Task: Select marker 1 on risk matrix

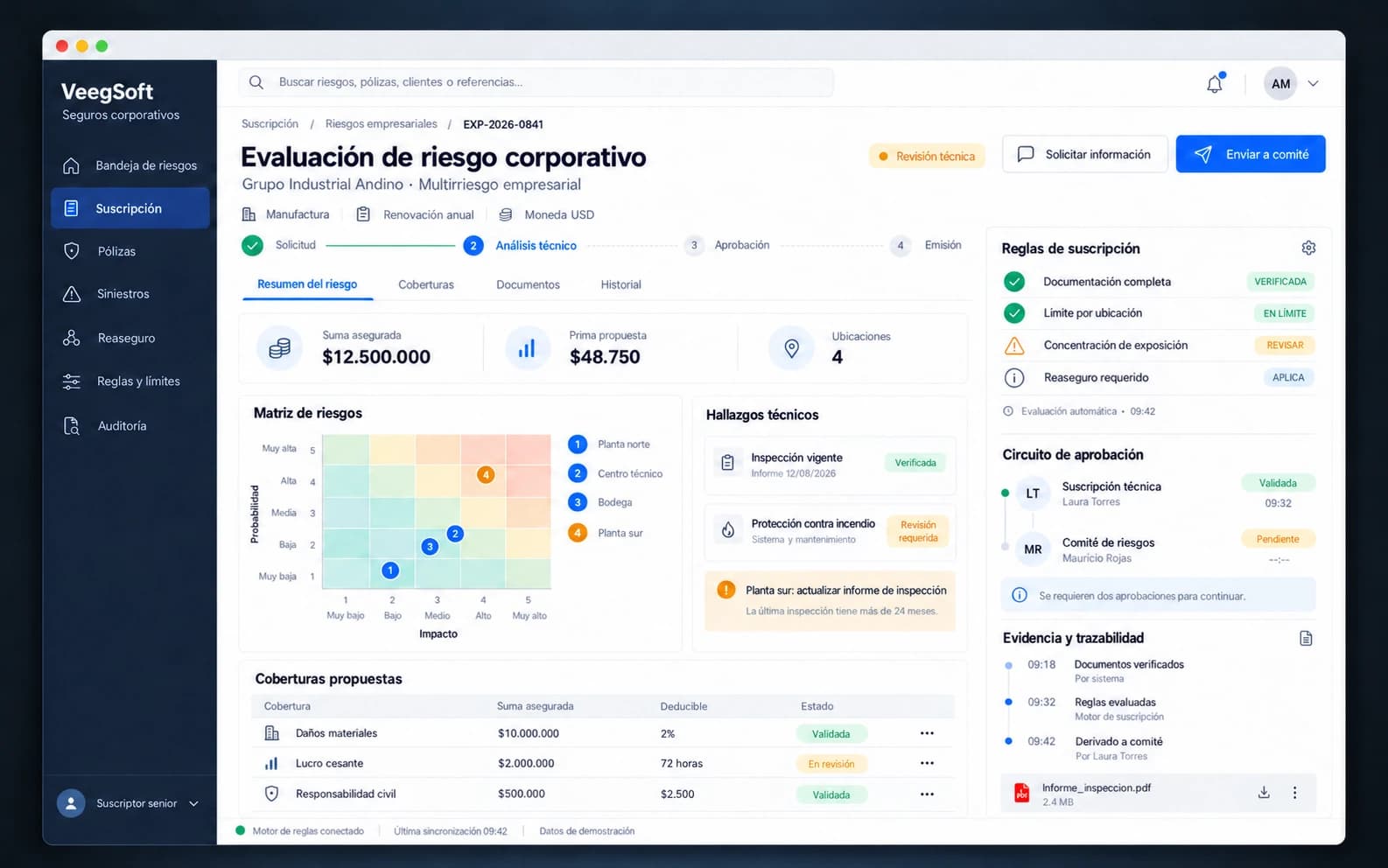Action: (390, 570)
